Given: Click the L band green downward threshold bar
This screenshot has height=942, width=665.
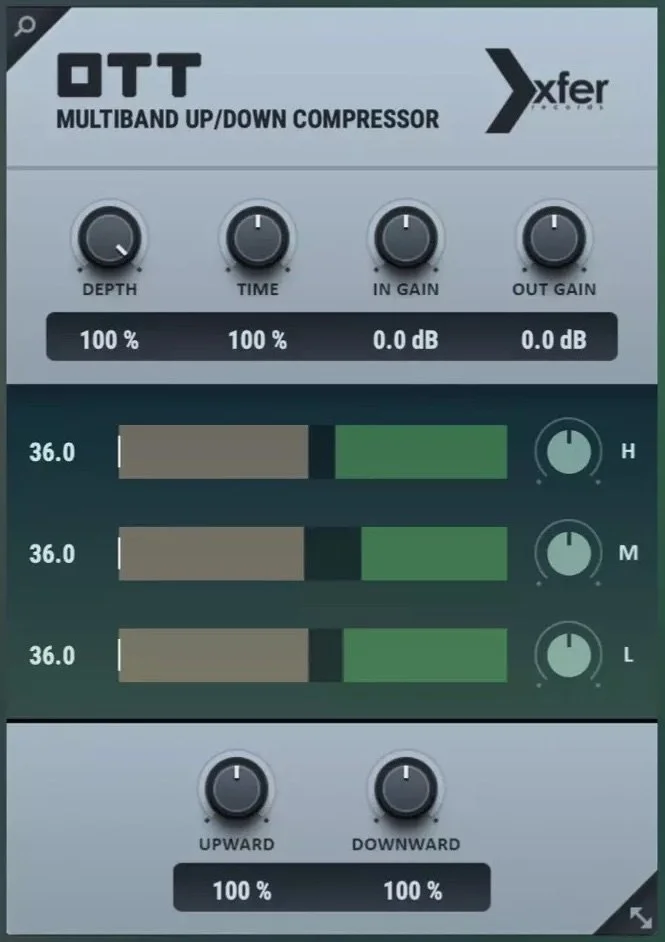Looking at the screenshot, I should click(x=425, y=655).
